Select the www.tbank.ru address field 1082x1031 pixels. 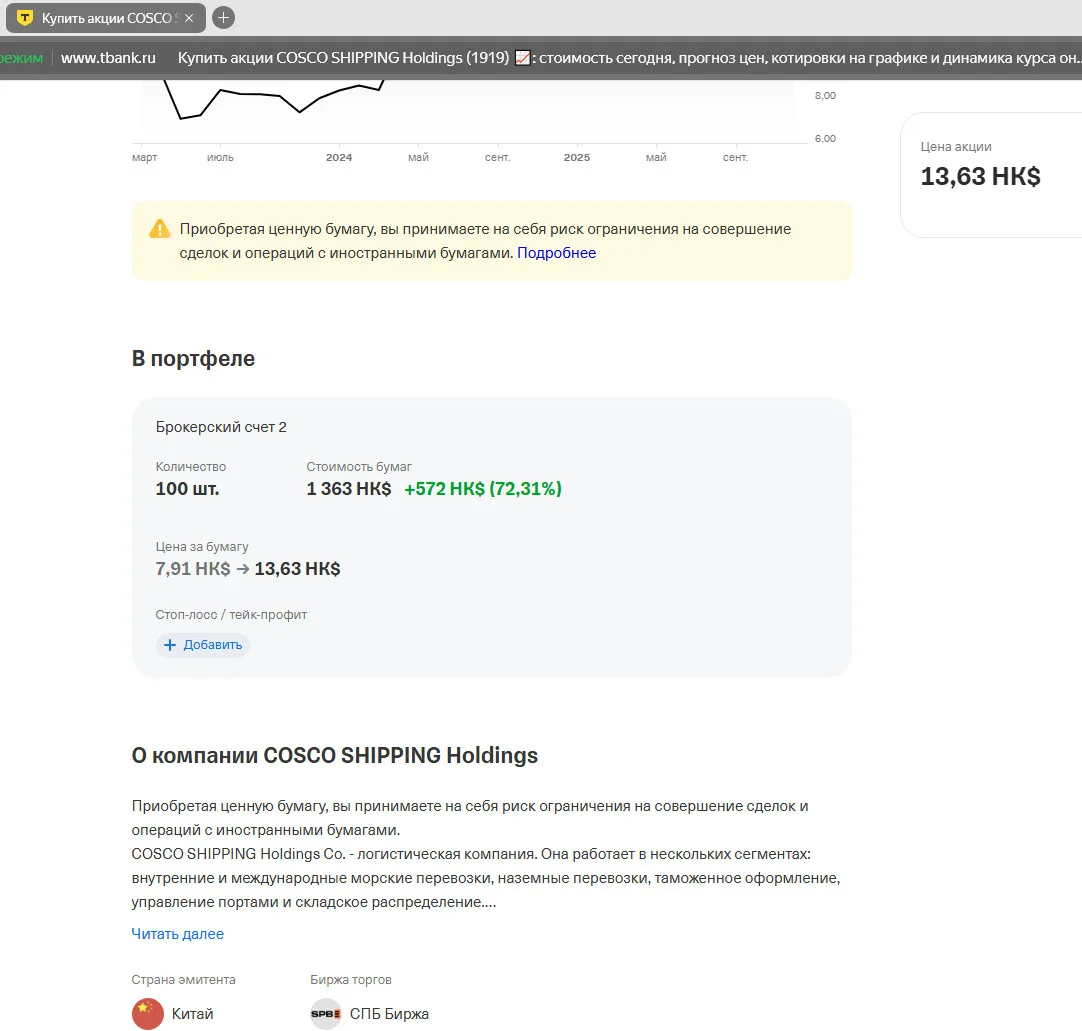[108, 58]
